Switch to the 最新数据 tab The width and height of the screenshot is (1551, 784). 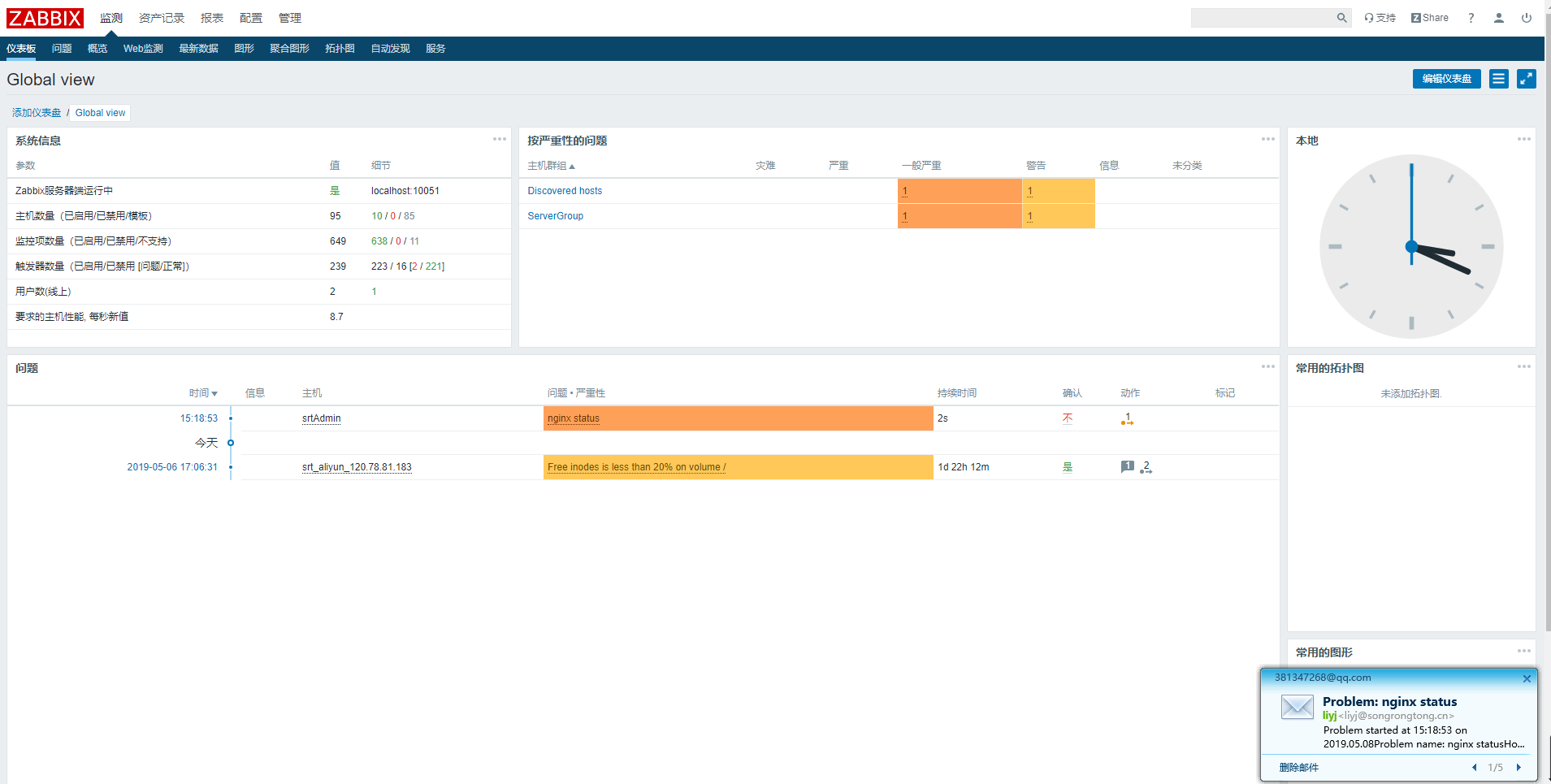[x=198, y=49]
